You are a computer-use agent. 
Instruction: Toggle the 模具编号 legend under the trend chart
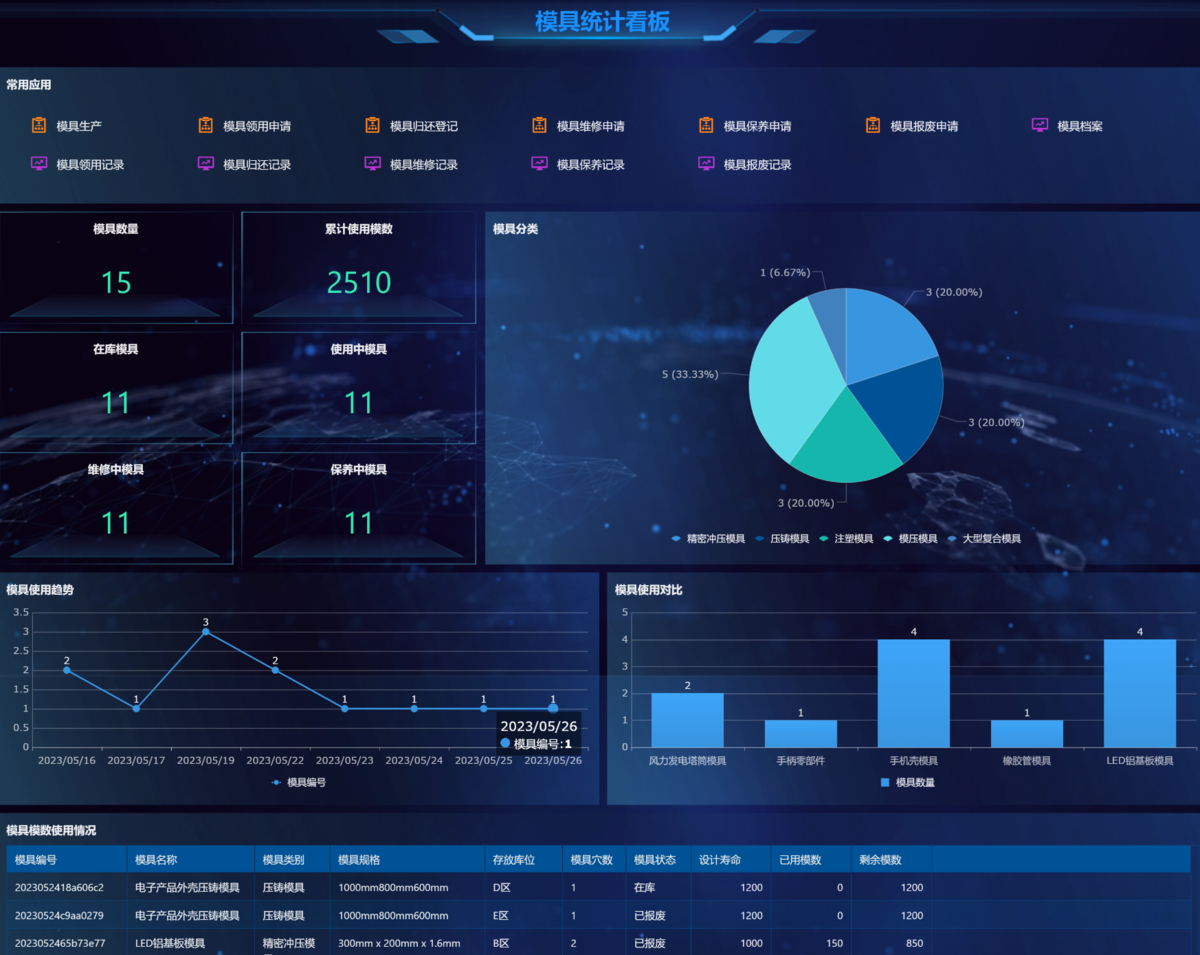(x=299, y=782)
